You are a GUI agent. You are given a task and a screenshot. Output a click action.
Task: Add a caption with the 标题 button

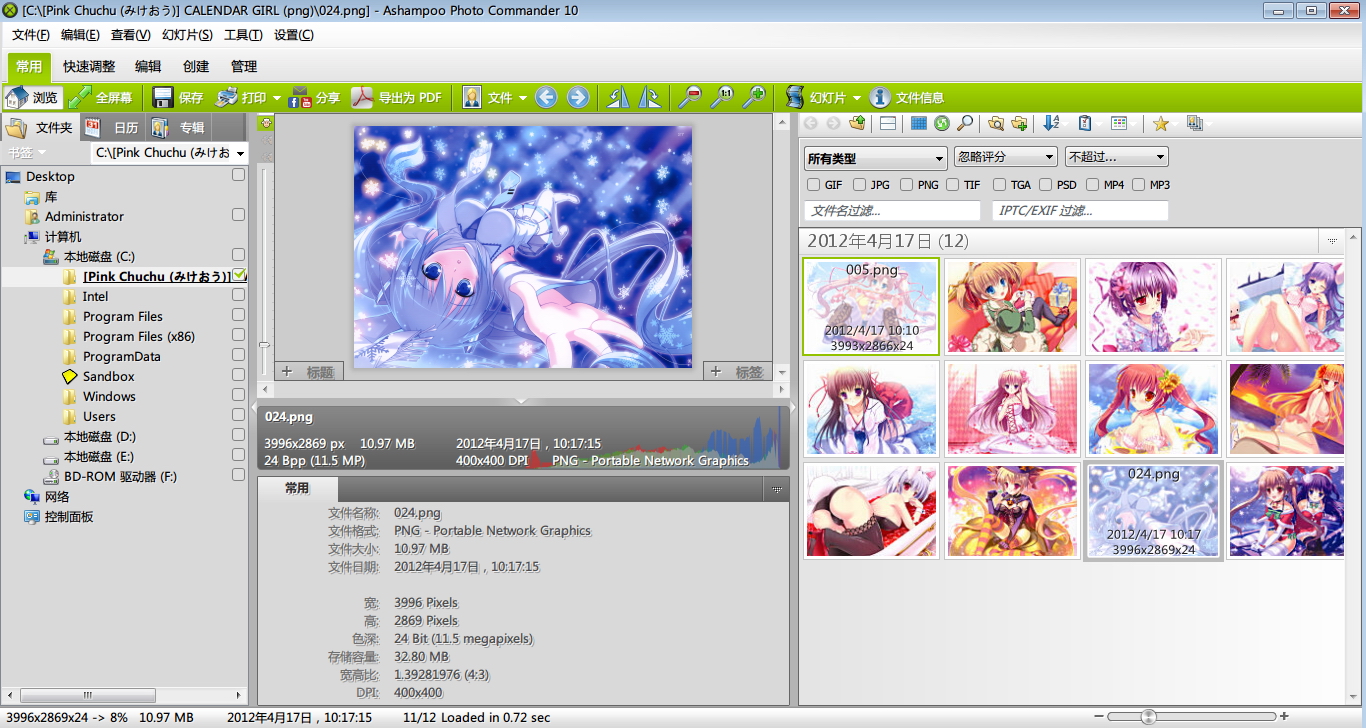[309, 372]
